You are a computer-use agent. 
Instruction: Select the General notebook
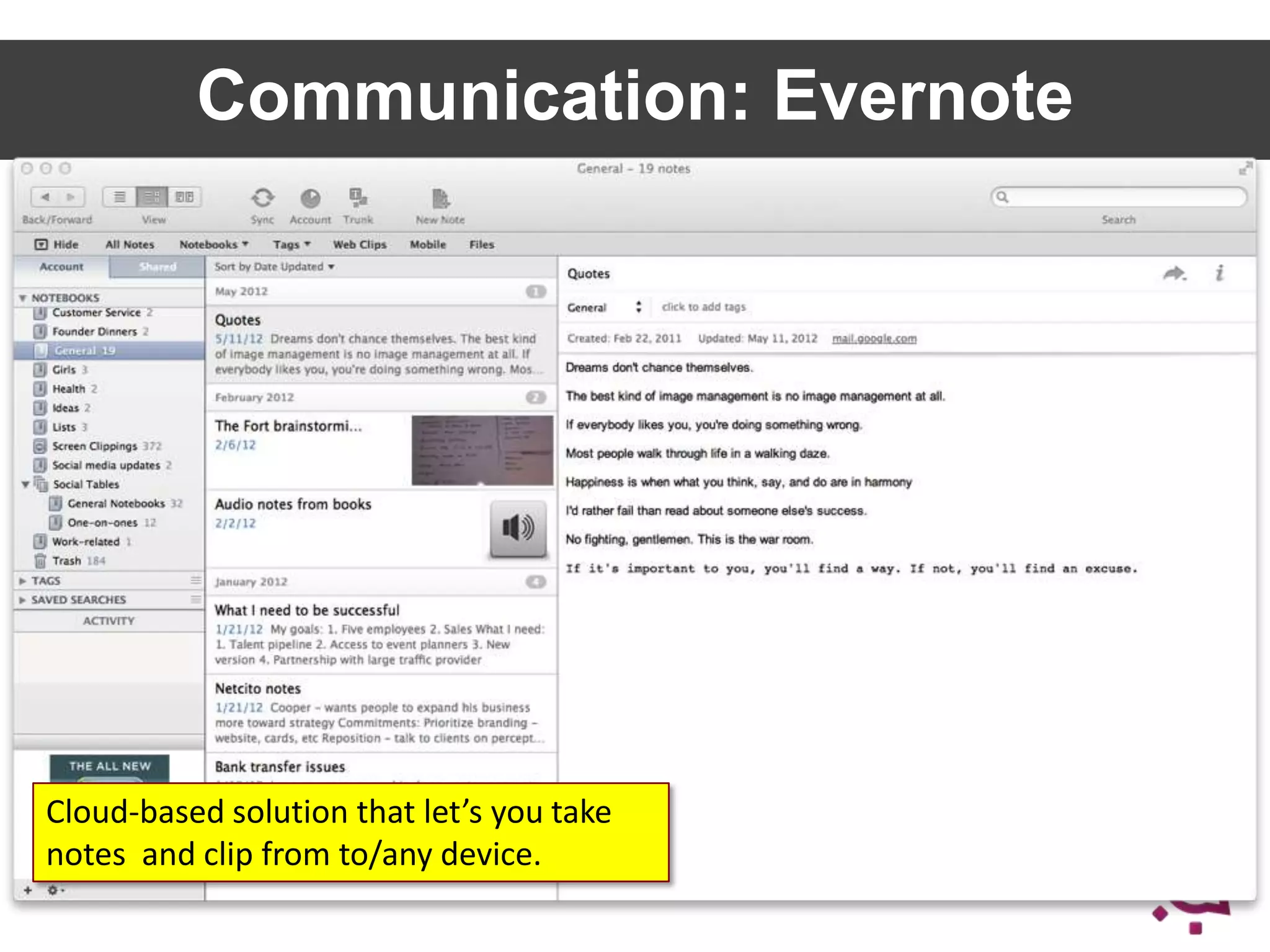point(109,351)
